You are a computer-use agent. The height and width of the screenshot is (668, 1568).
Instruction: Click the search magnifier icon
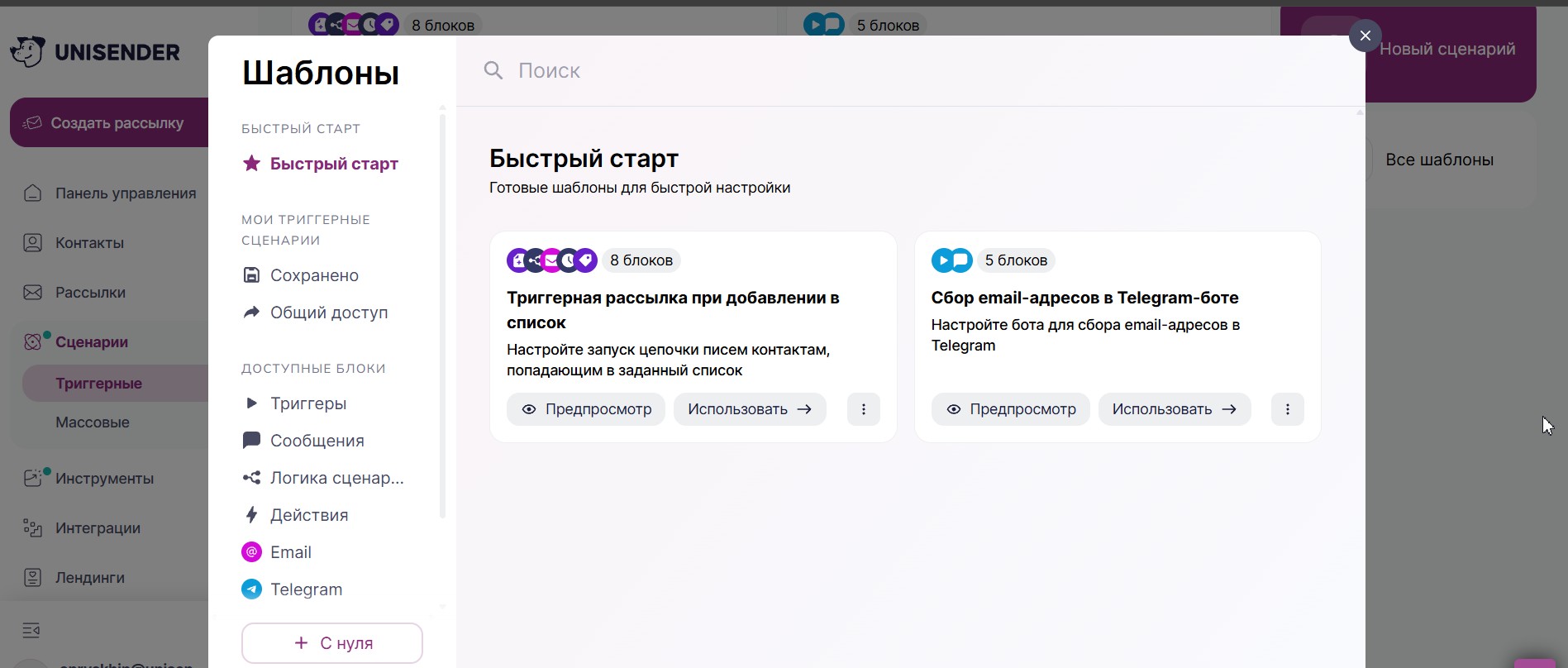[x=493, y=70]
